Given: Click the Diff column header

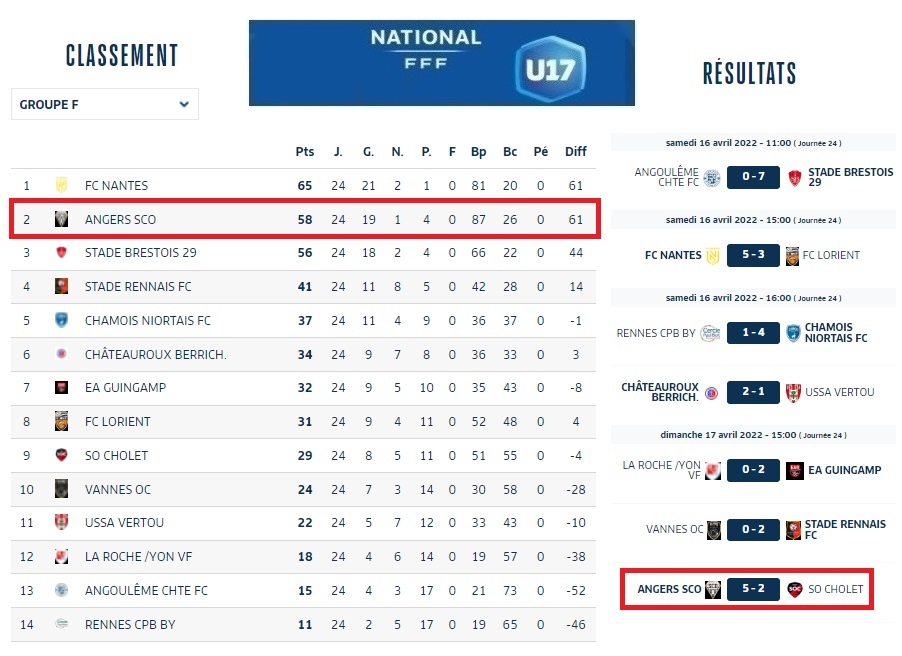Looking at the screenshot, I should pos(576,152).
